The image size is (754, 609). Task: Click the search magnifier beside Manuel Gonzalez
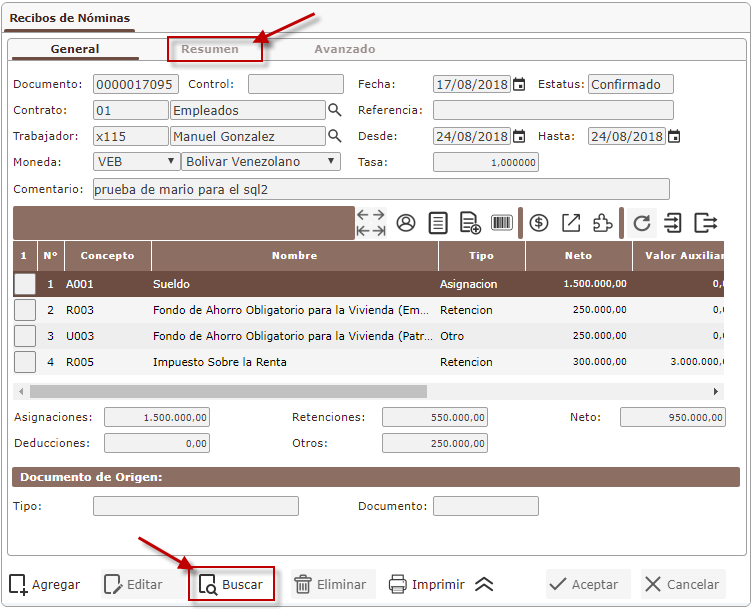(x=335, y=136)
